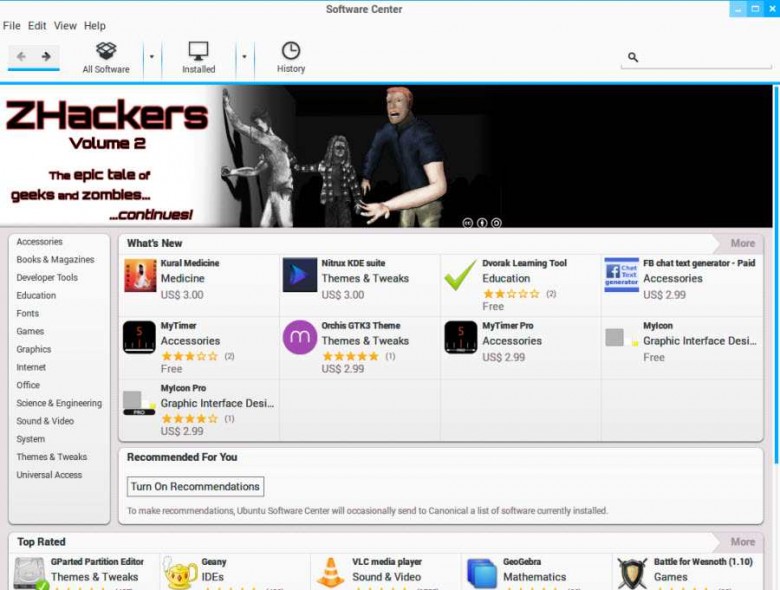Open the Graphics category
This screenshot has height=590, width=780.
pos(33,349)
